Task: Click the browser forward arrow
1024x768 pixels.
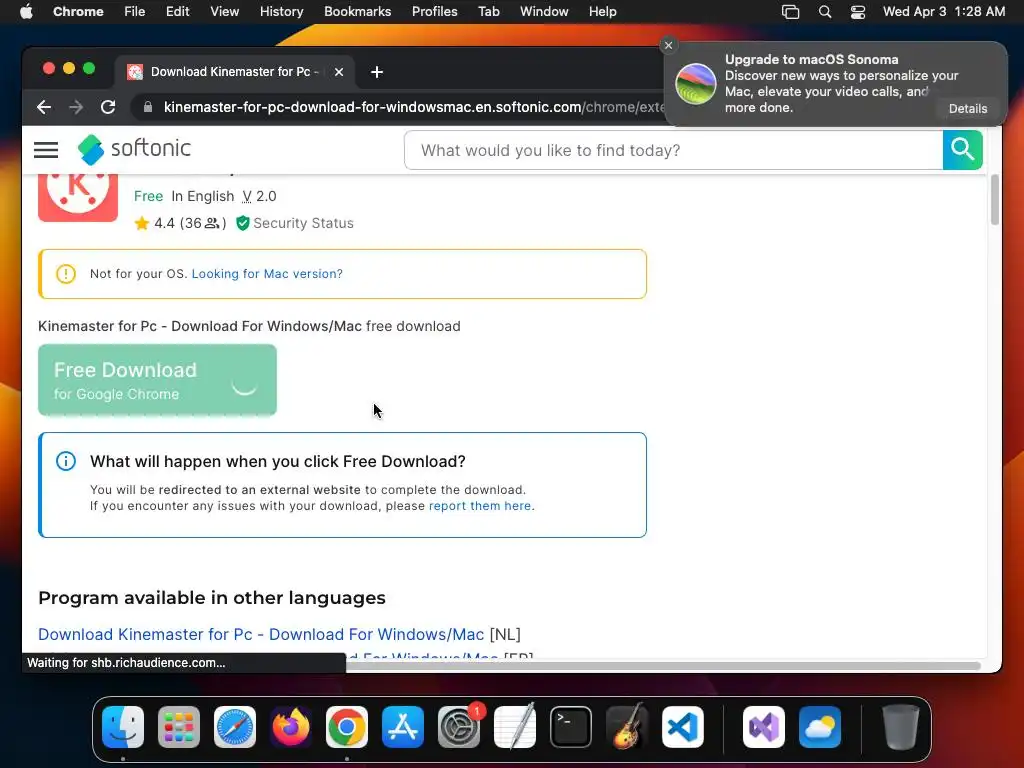Action: (x=76, y=107)
